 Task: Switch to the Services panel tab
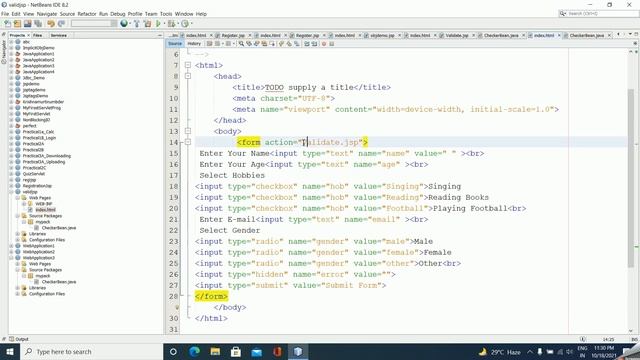coord(59,36)
